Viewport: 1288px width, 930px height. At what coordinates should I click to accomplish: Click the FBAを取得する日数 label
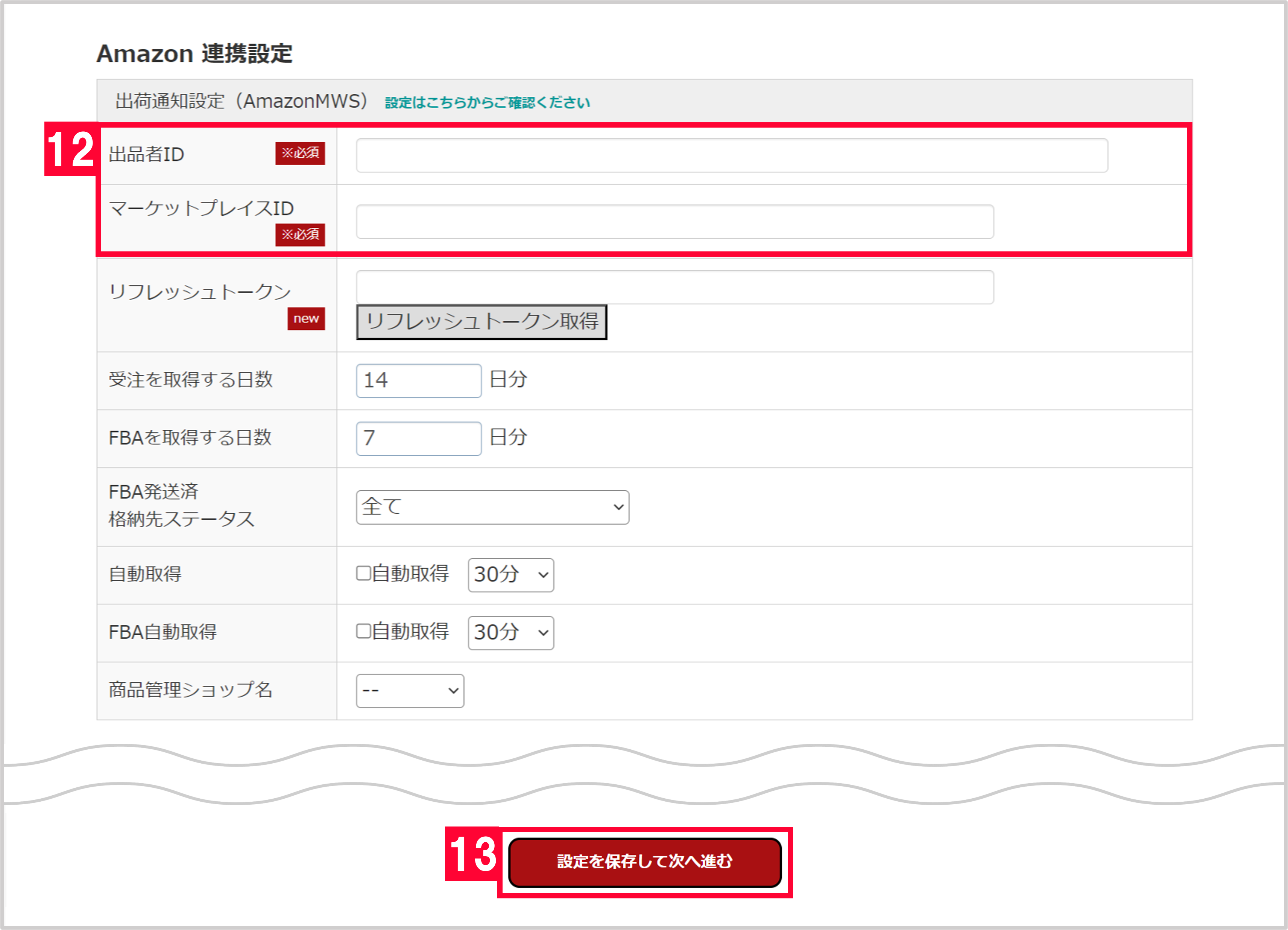[x=190, y=437]
